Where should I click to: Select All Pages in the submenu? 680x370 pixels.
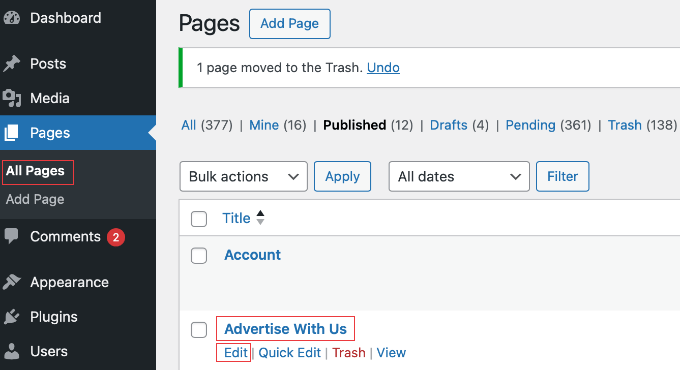coord(35,171)
